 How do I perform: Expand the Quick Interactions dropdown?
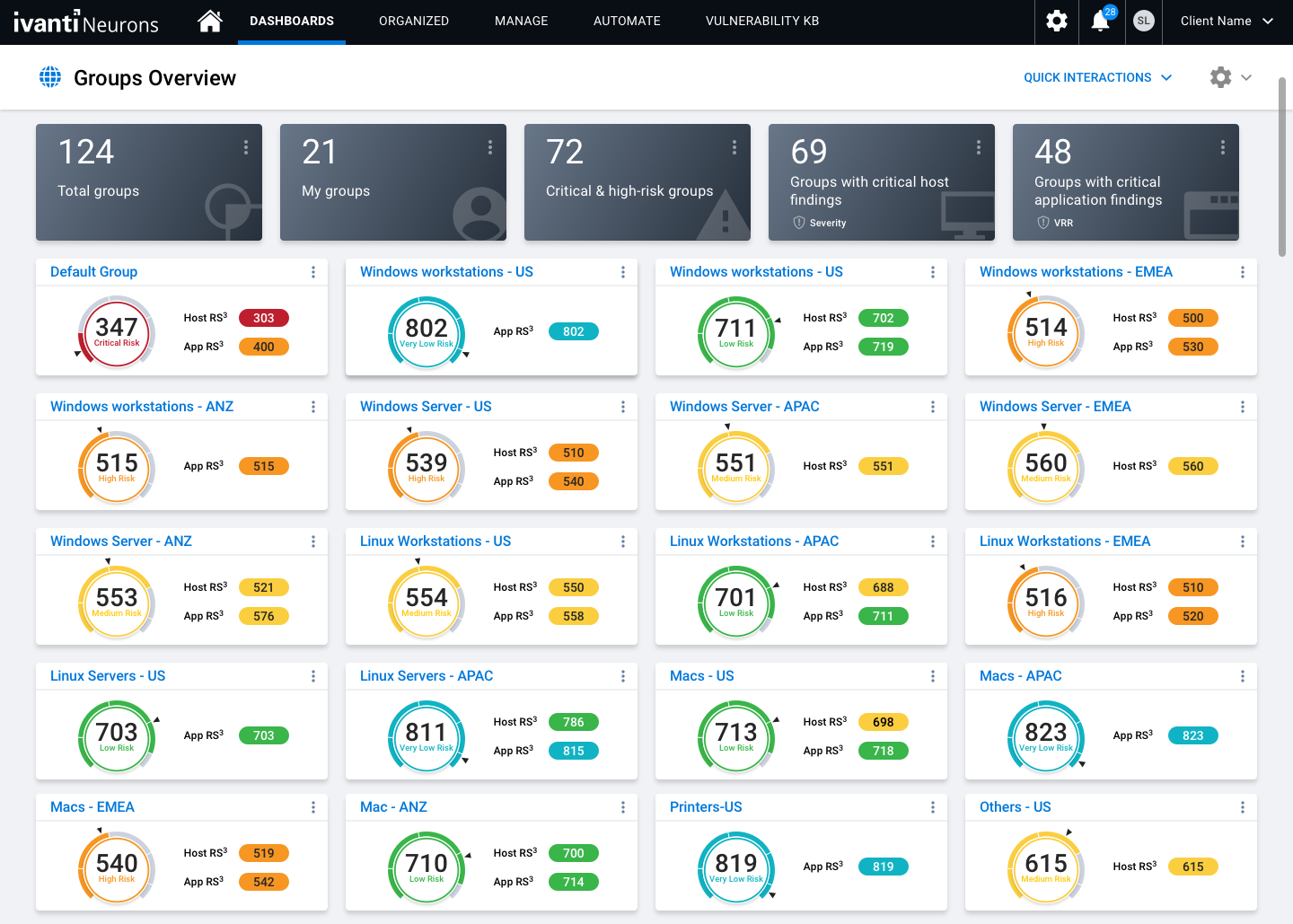click(x=1097, y=77)
